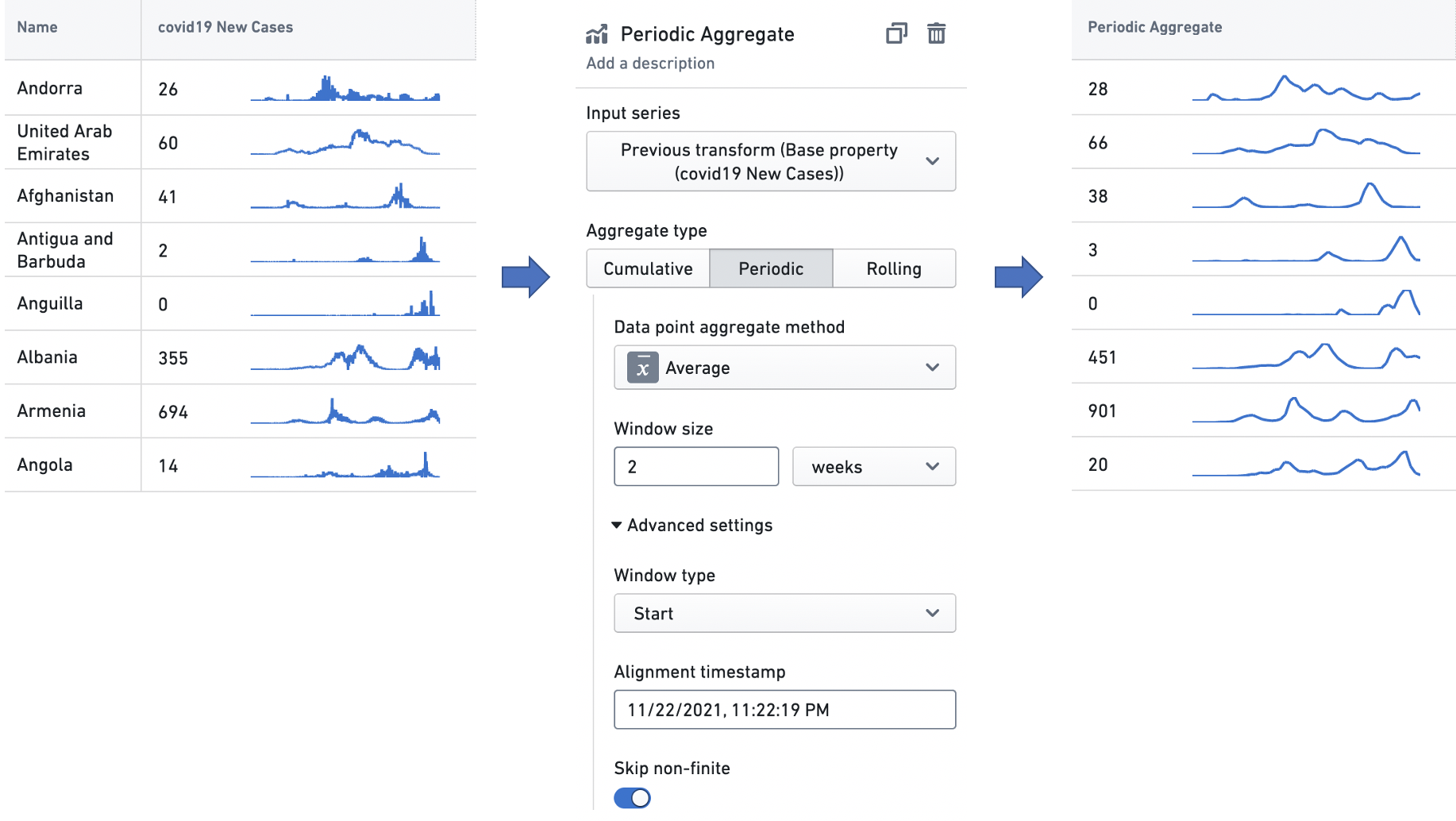Click Armenia's new cases sparkline
This screenshot has height=821, width=1456.
click(345, 410)
